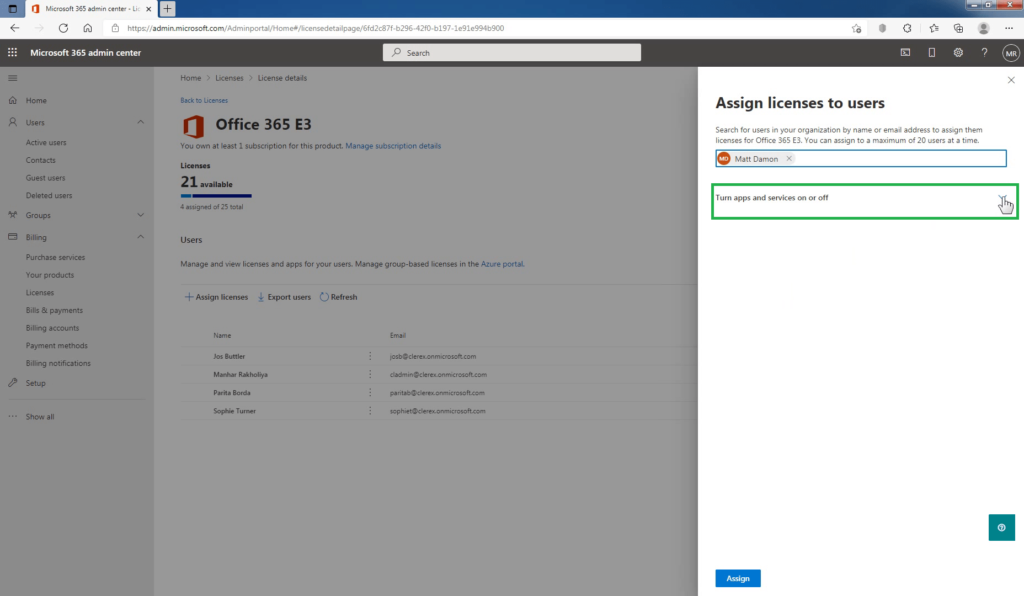
Task: Click Assign licenses command
Action: click(x=216, y=297)
